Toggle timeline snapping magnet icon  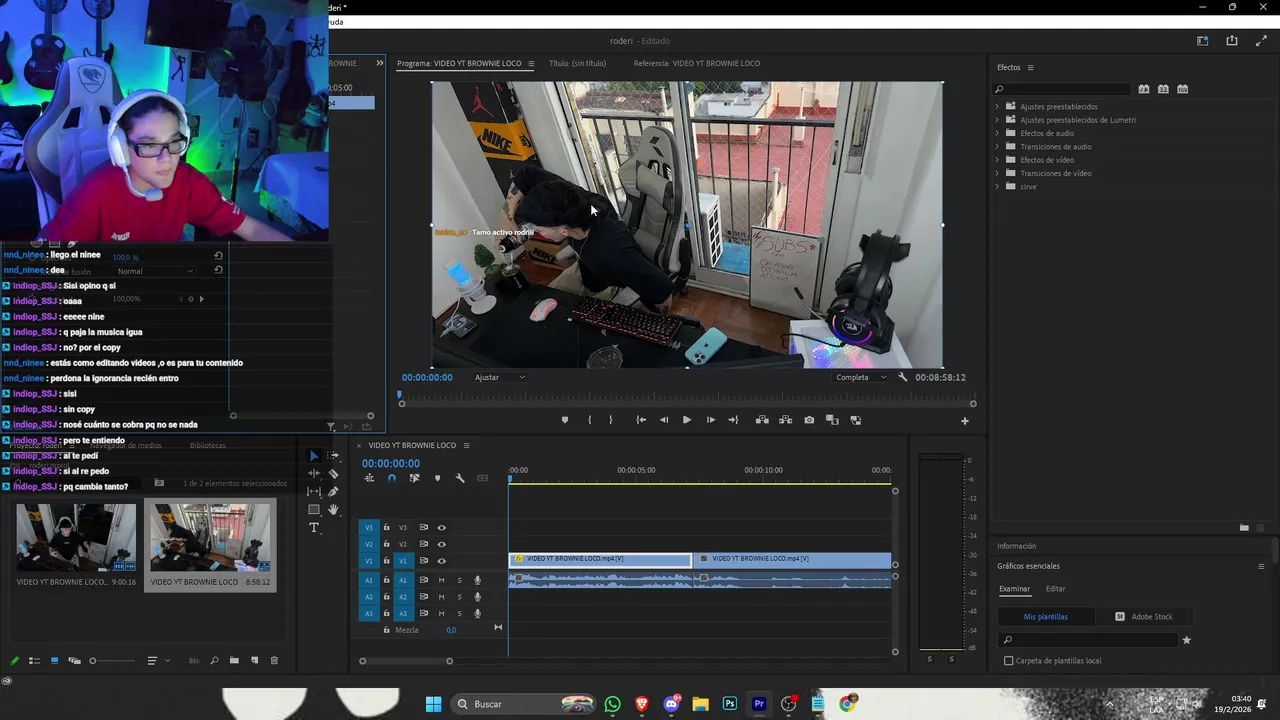pos(391,478)
